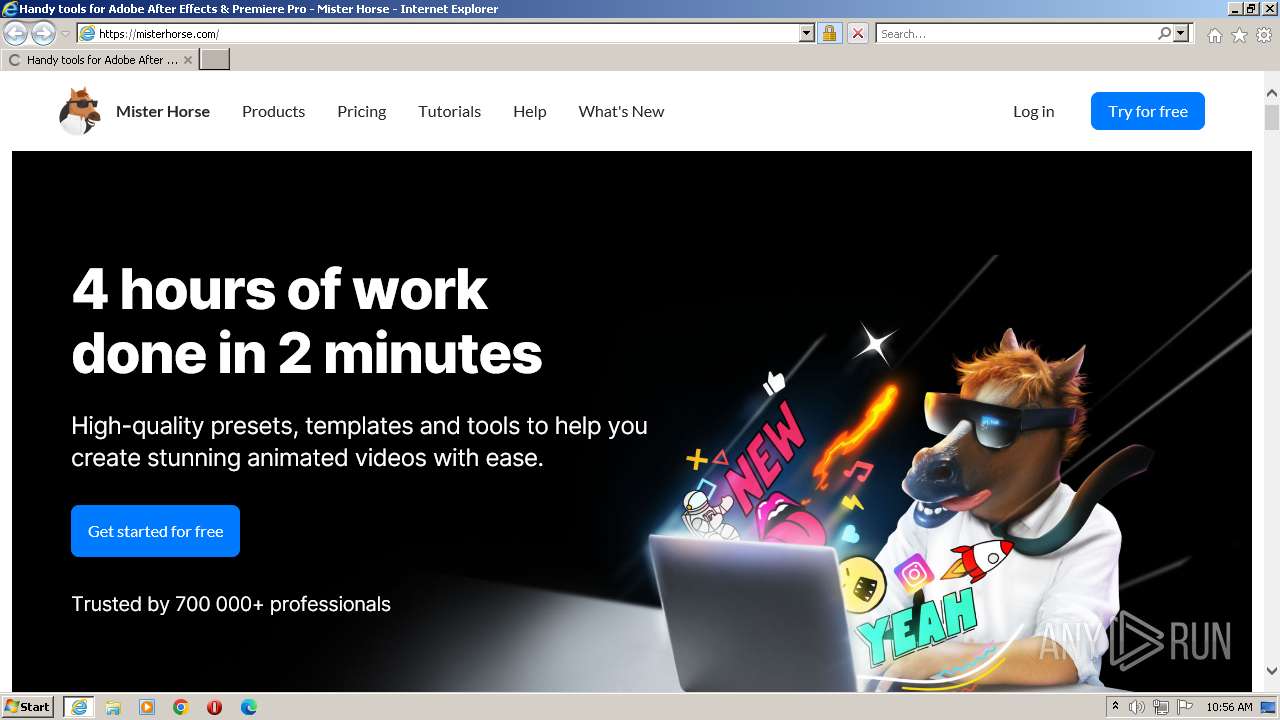Click the Mister Horse logo icon

(x=79, y=111)
